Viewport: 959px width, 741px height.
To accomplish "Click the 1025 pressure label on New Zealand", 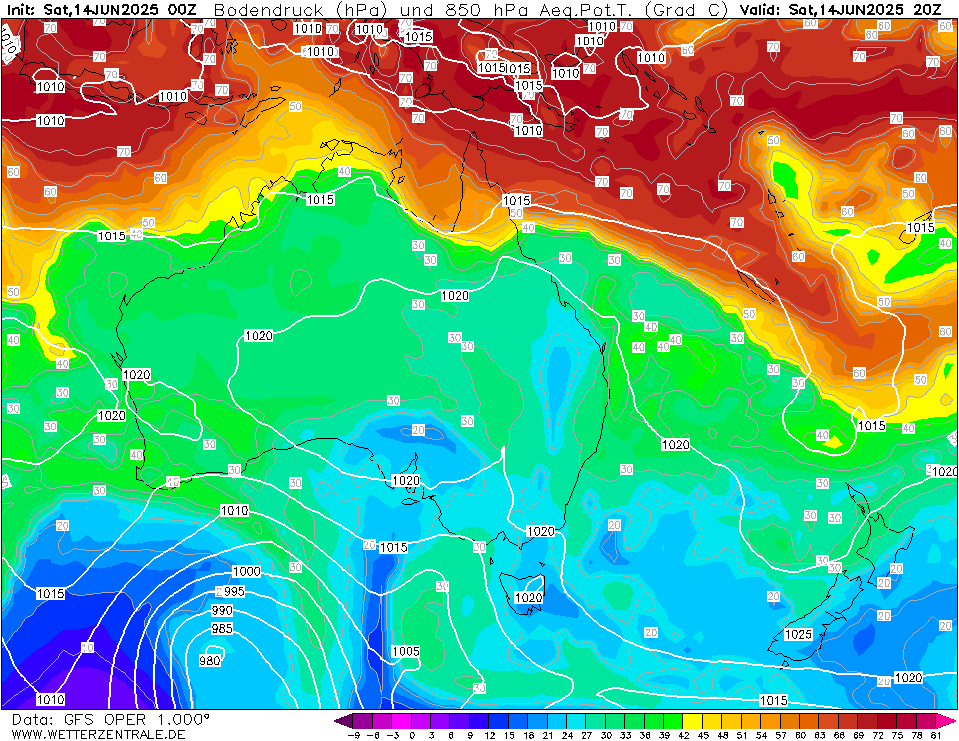I will point(798,635).
